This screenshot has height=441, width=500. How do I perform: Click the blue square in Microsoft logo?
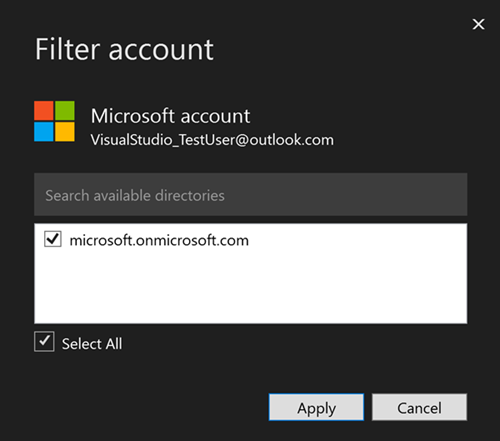(44, 132)
